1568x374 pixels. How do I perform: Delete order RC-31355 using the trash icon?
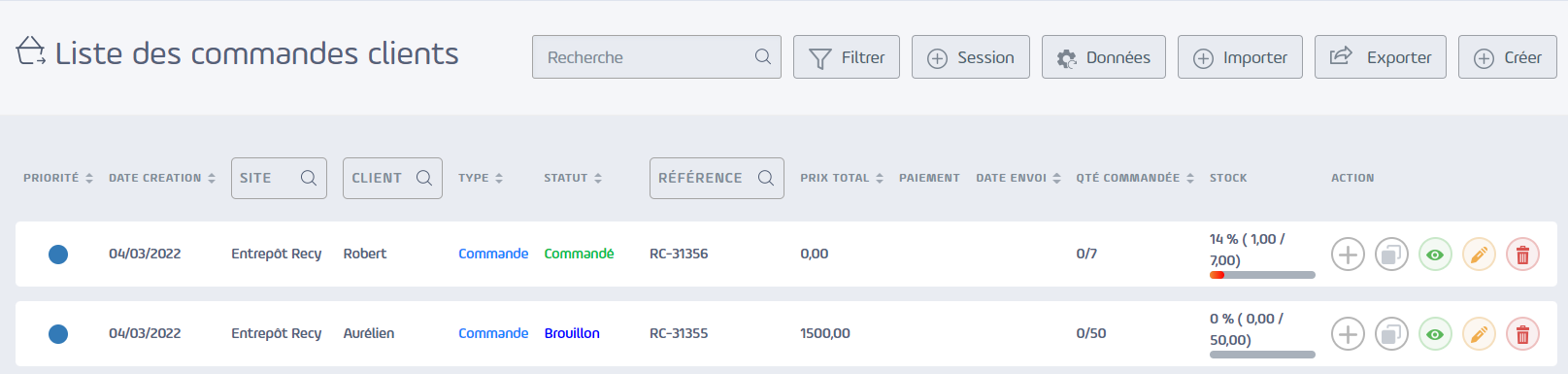tap(1522, 334)
